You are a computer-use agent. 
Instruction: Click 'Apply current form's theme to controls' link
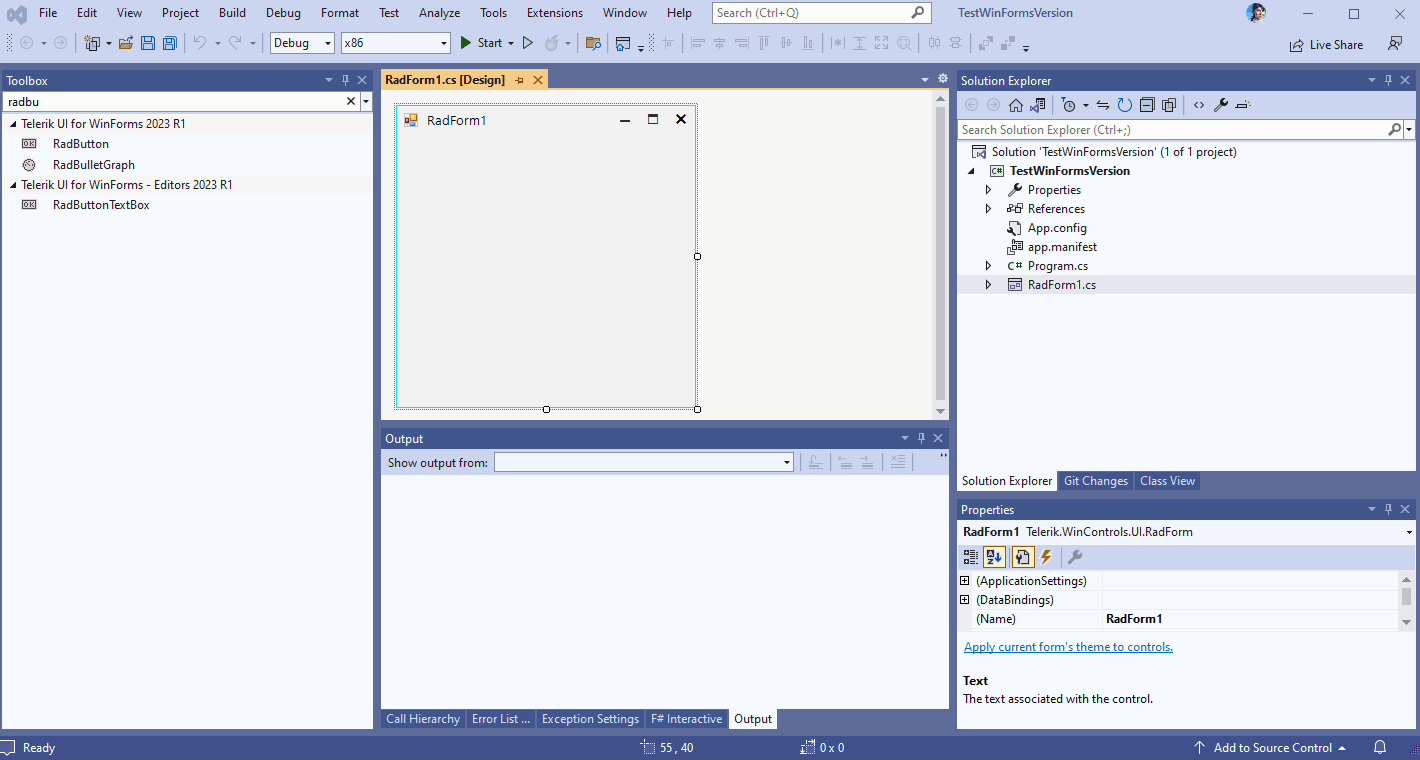(x=1068, y=647)
